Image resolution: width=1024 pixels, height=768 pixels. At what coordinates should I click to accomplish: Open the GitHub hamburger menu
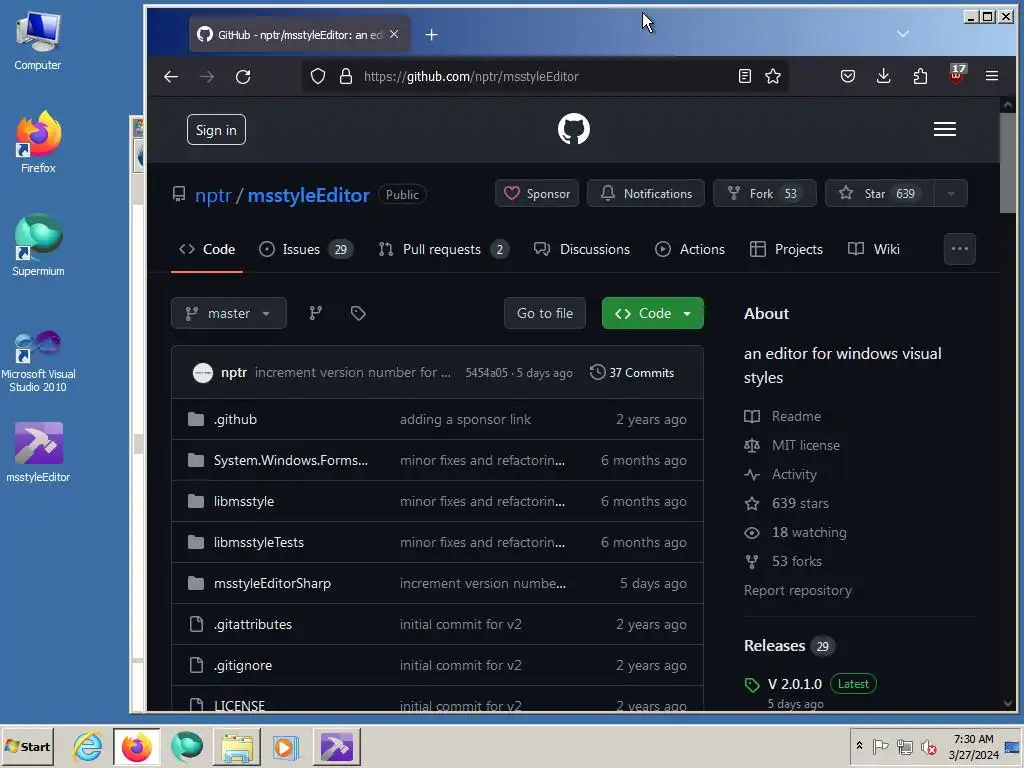click(x=944, y=129)
